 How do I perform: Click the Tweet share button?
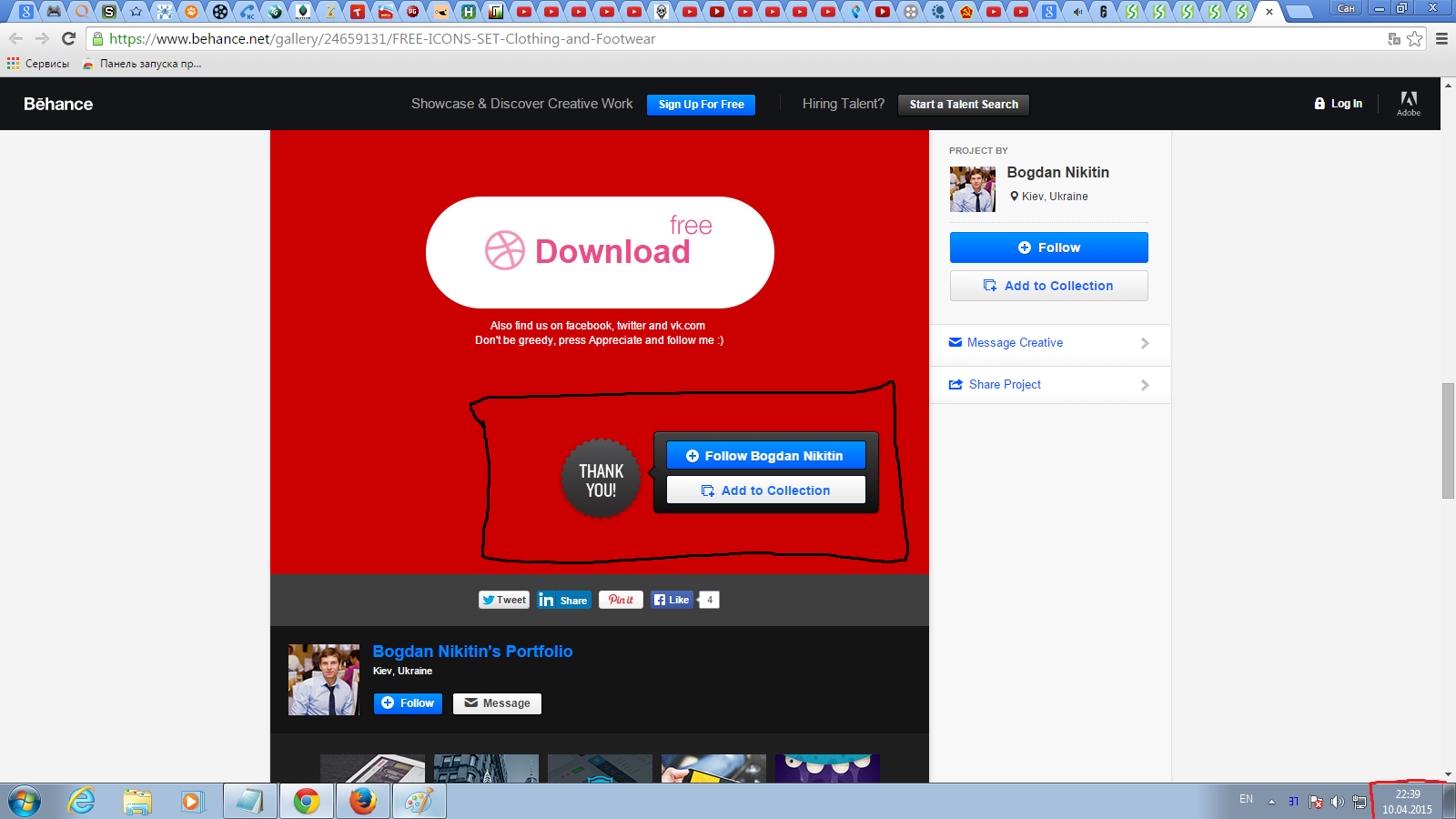504,600
